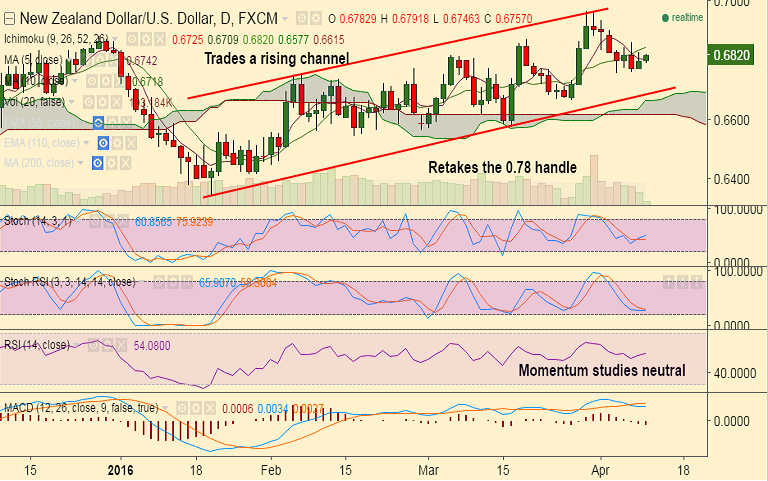Screen dimensions: 768x481
Task: Click the Feb label on time axis
Action: point(271,470)
